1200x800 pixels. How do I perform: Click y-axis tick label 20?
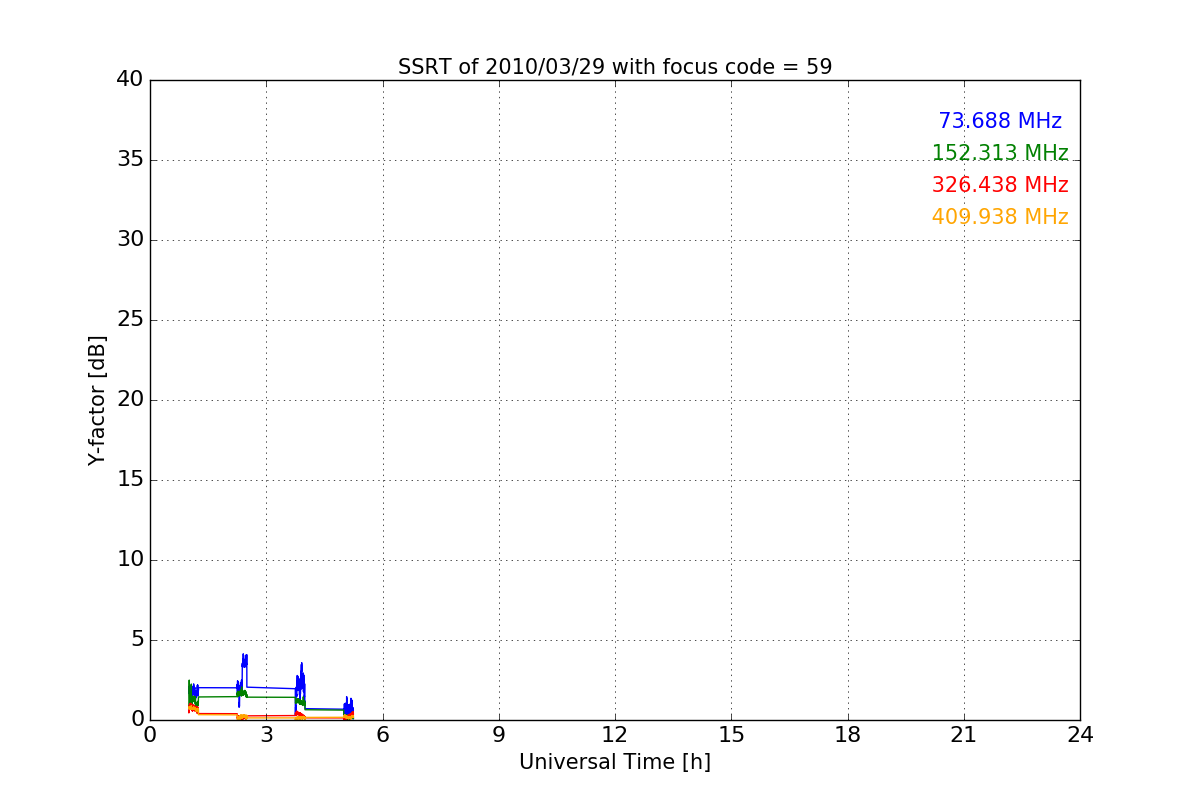(130, 400)
